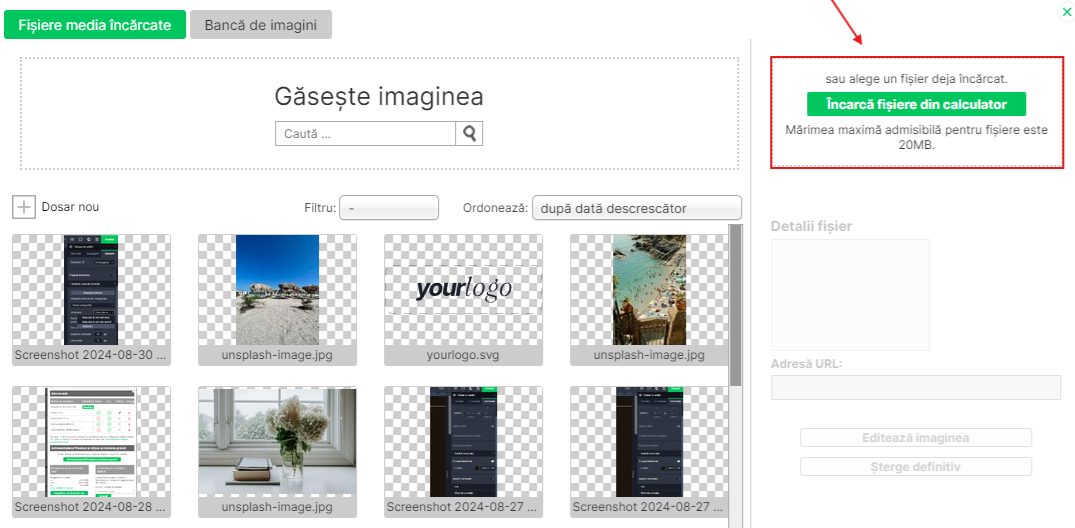1075x528 pixels.
Task: Click the Dosar nou label
Action: tap(70, 207)
